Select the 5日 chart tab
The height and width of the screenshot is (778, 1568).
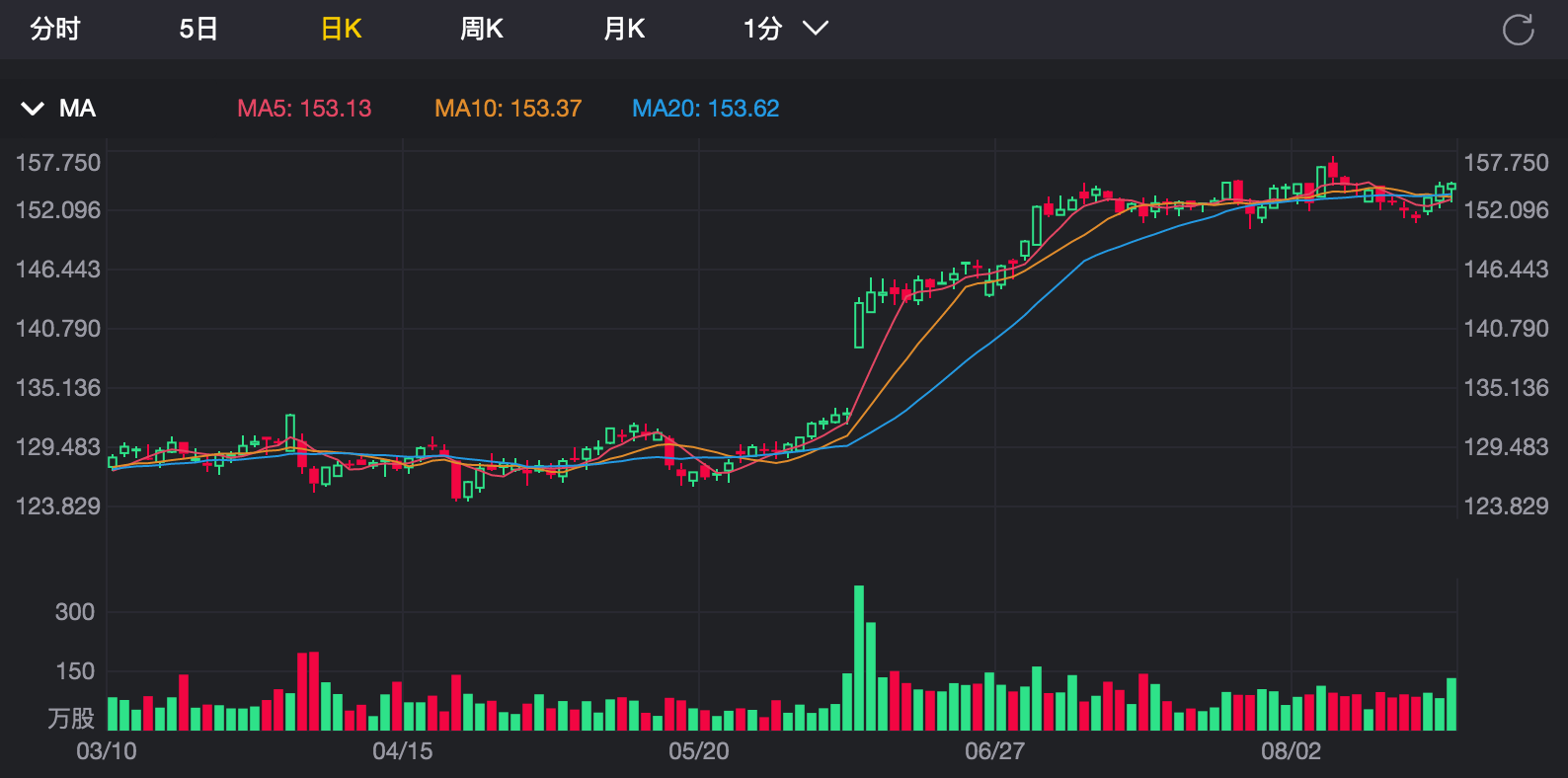[198, 30]
